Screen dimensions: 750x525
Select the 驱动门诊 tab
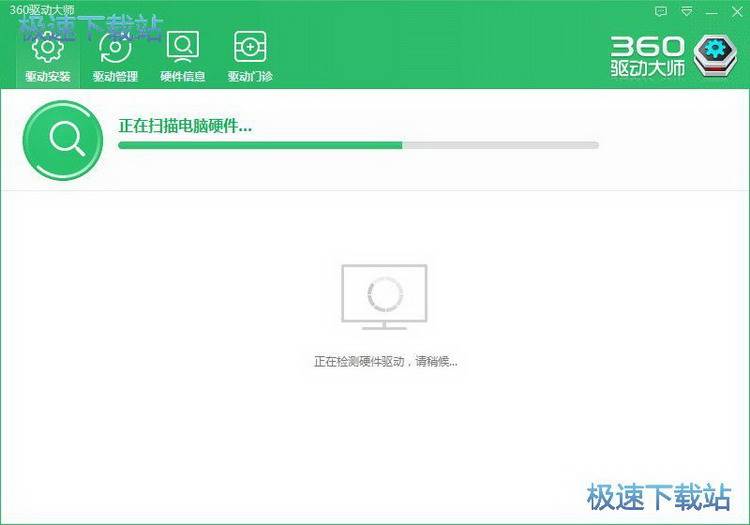[250, 56]
